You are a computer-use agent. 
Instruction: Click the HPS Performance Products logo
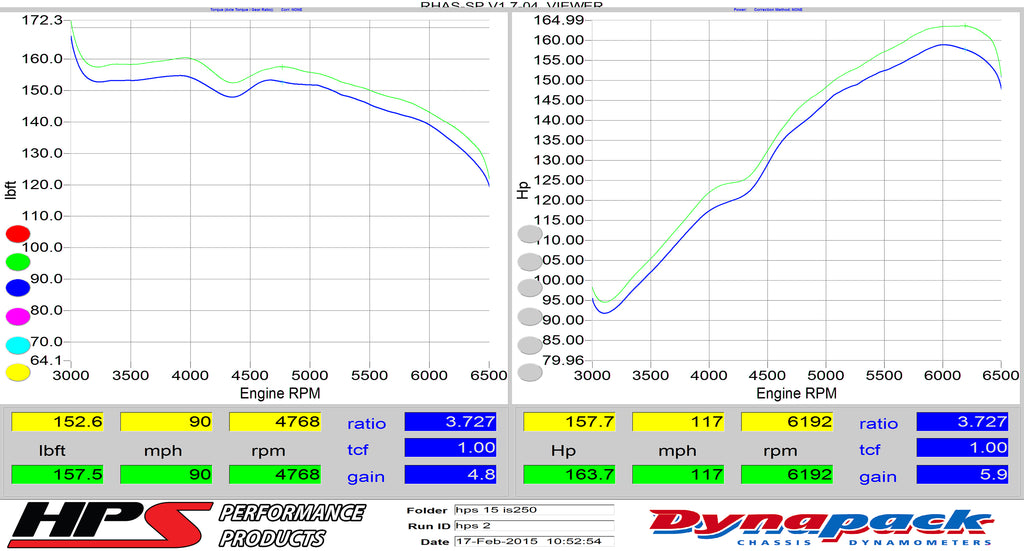183,524
